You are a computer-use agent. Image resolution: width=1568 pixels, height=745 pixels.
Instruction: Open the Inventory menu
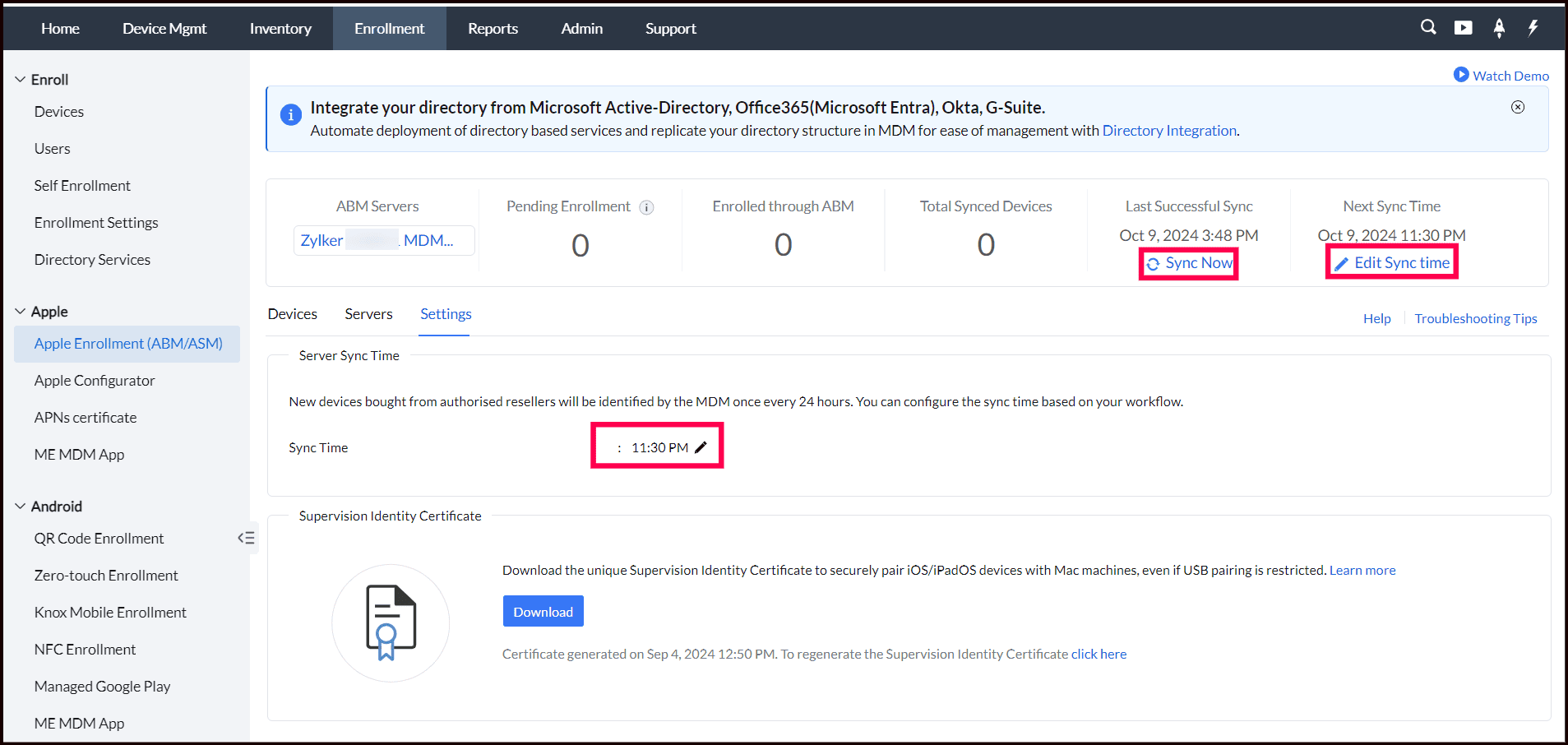(280, 29)
